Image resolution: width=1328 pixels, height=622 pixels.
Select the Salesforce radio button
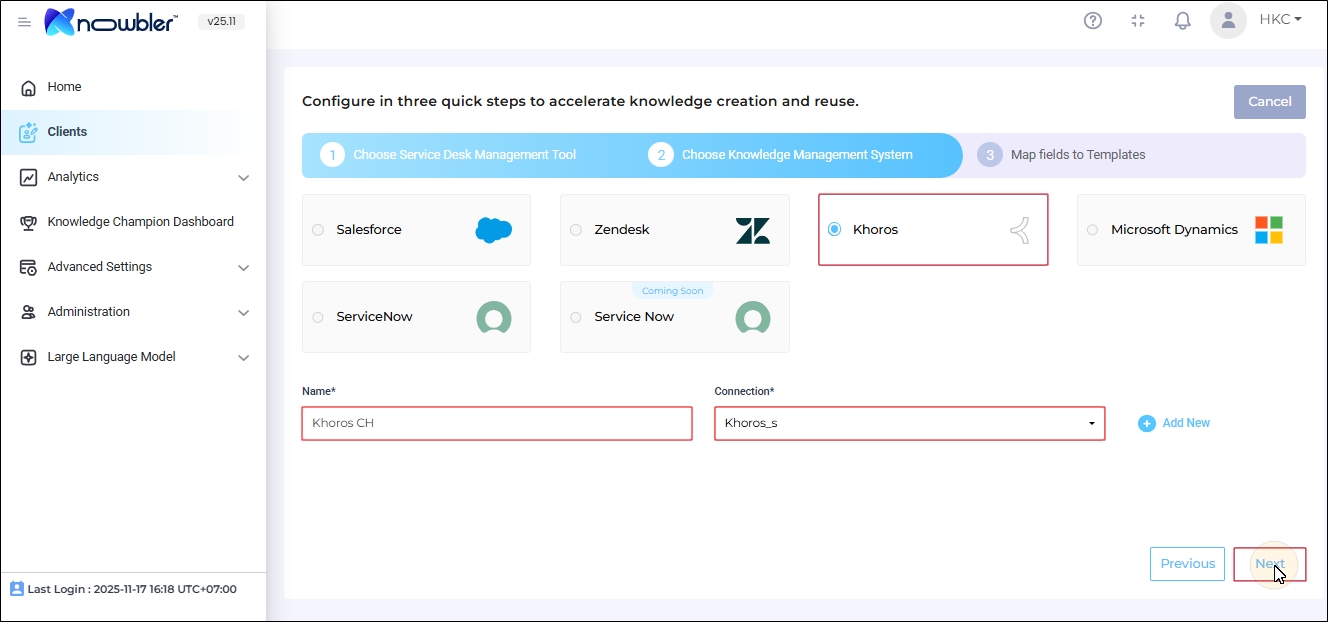[318, 230]
